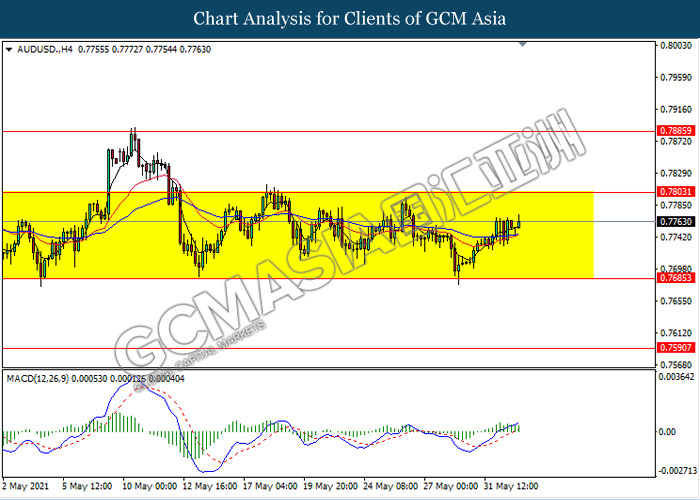Click the 0.003642 MACD scale value
This screenshot has width=700, height=500.
coord(677,377)
